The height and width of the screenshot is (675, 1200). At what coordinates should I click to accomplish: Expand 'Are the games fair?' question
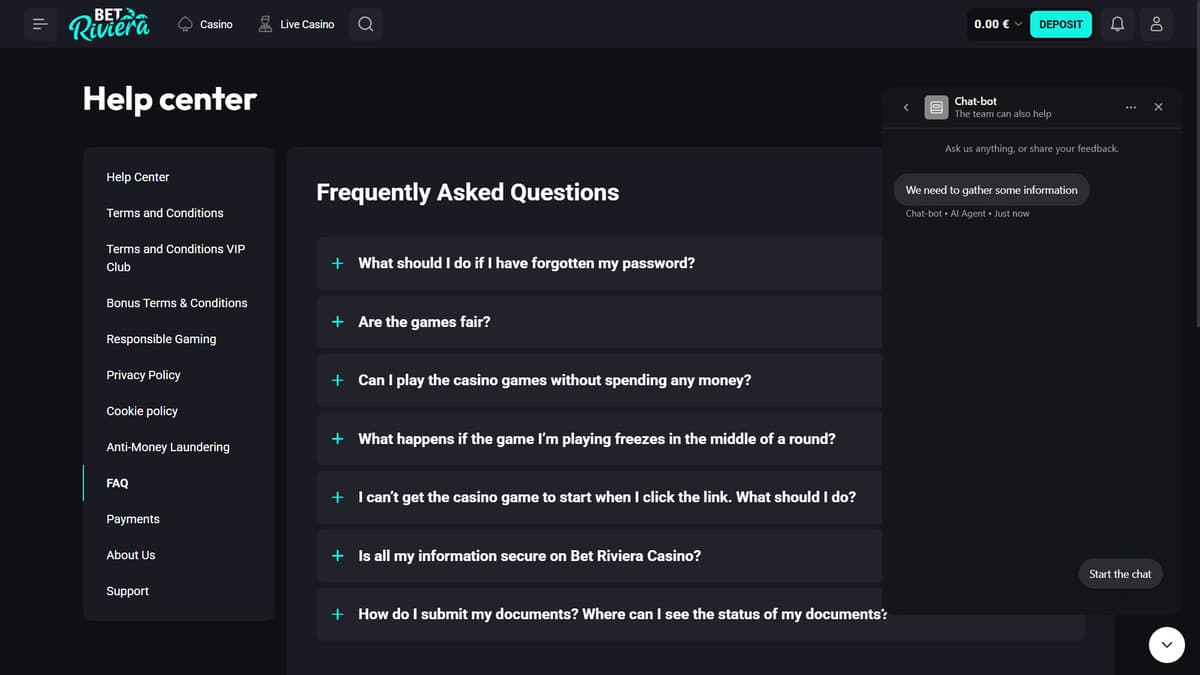(599, 322)
